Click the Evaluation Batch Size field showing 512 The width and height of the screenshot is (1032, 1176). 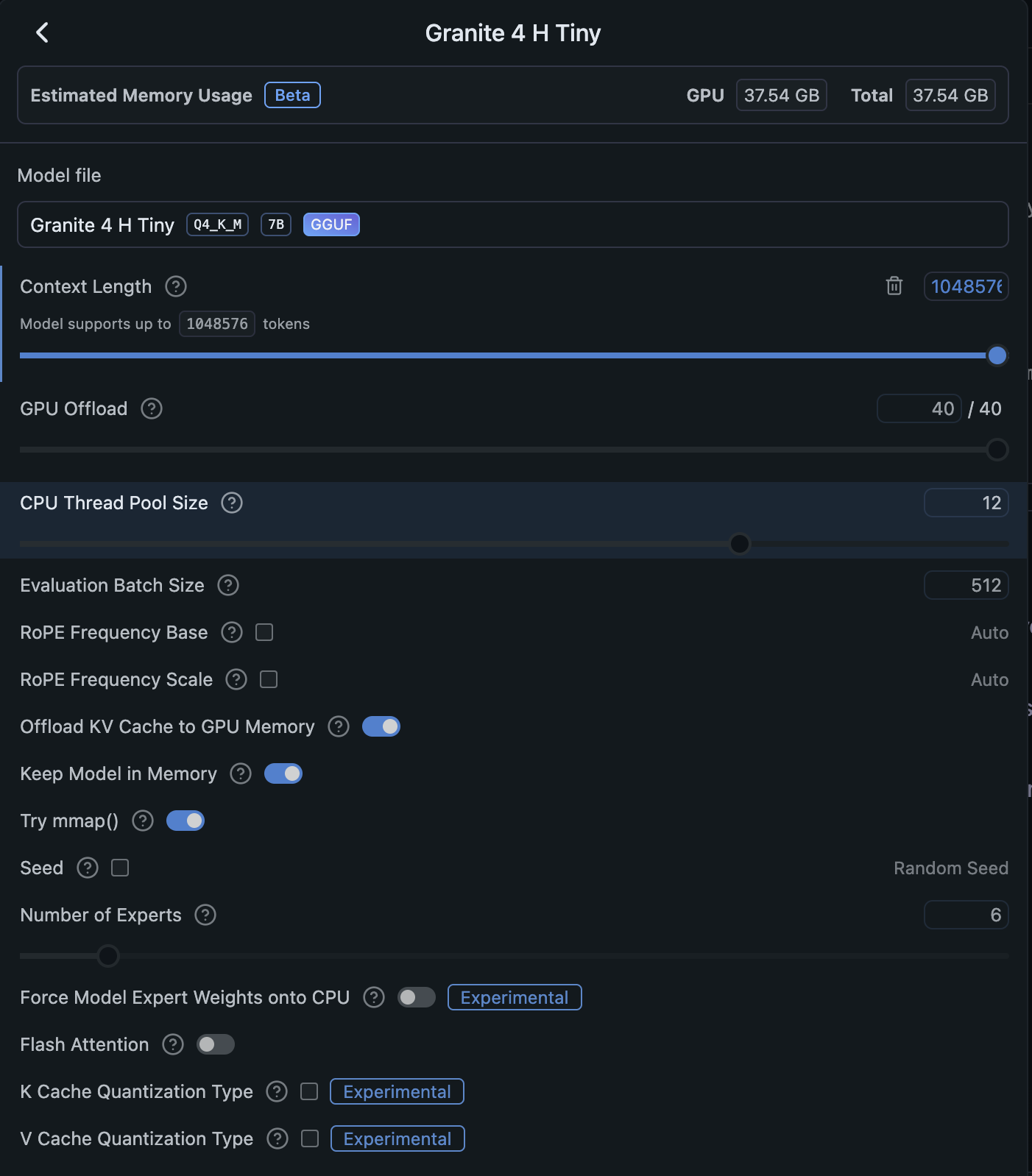966,585
